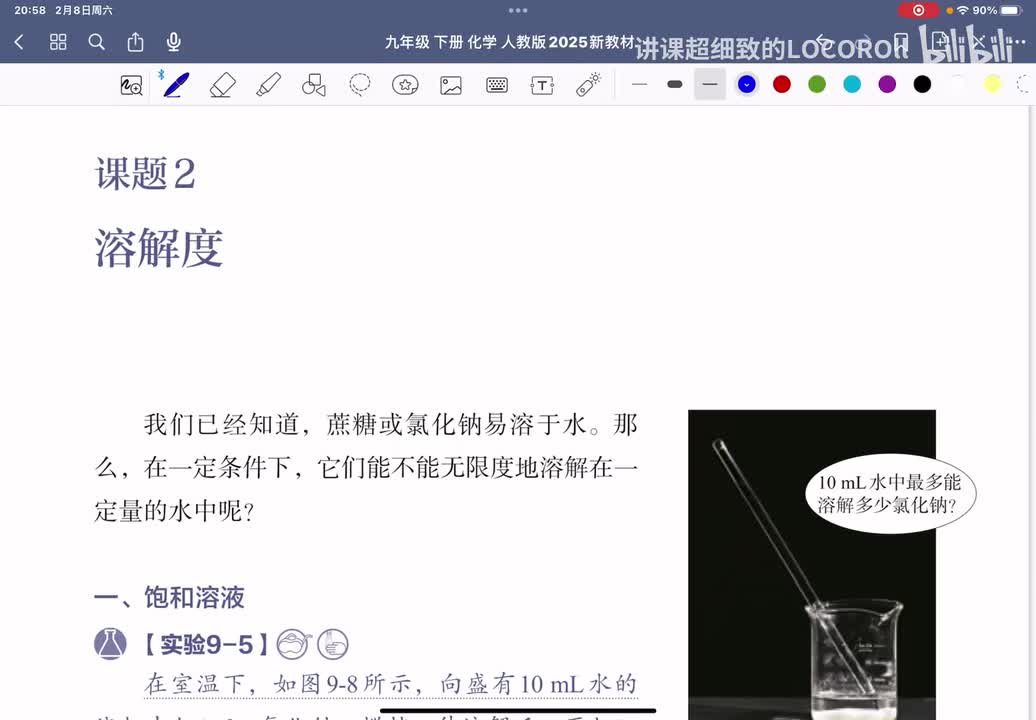
Task: Redo the last undone stroke
Action: (x=862, y=42)
